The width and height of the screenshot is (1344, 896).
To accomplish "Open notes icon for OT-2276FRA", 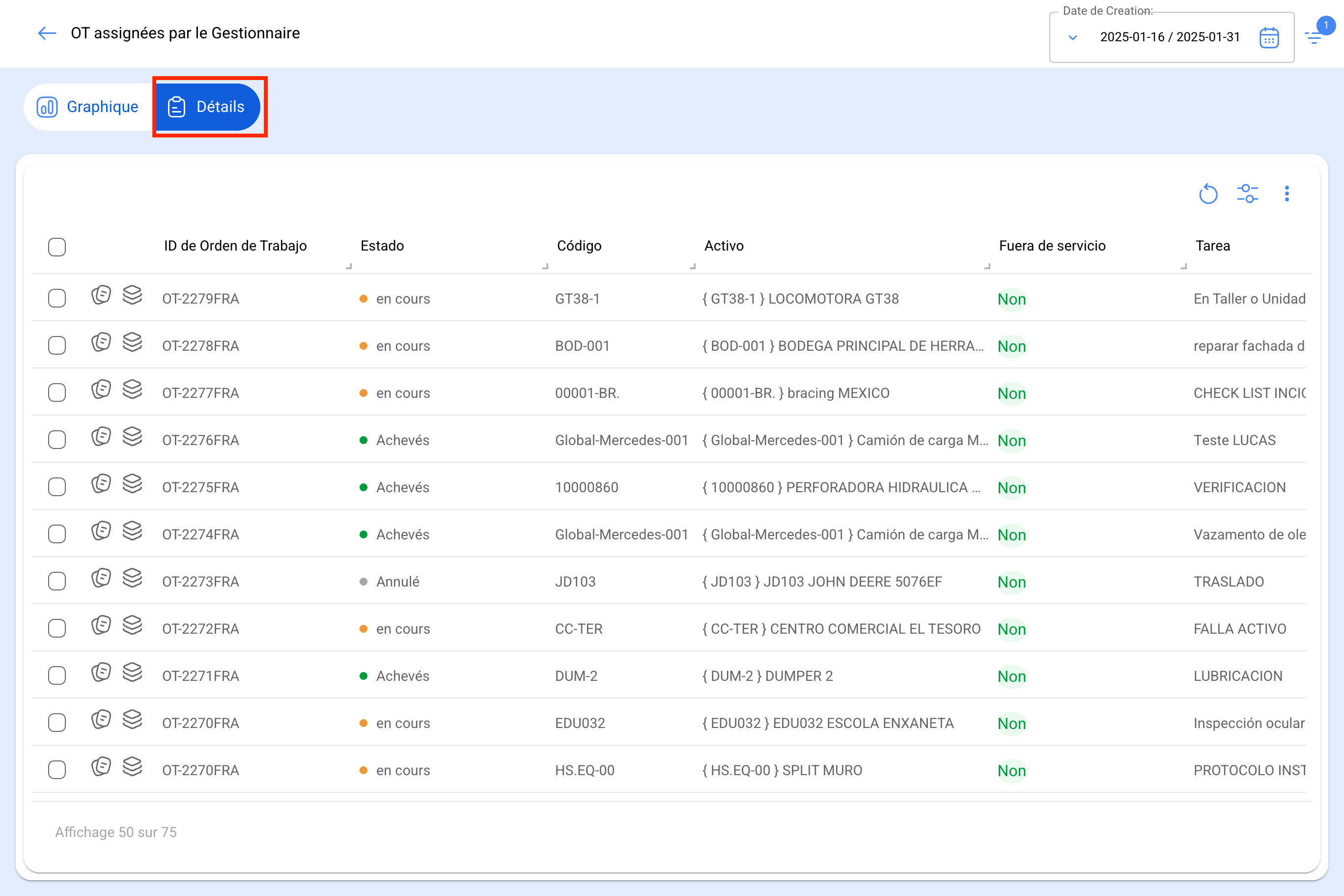I will point(101,437).
